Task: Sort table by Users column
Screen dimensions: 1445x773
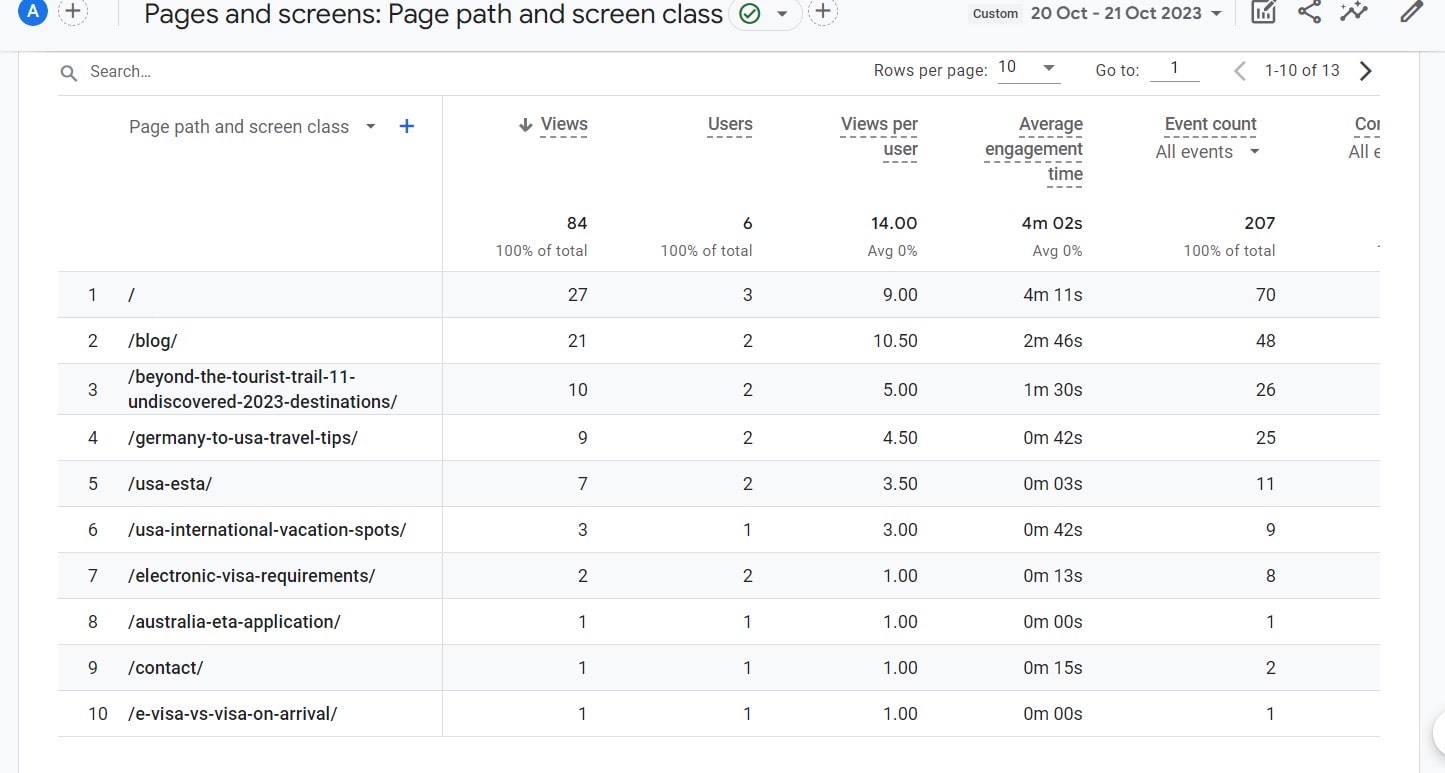Action: click(x=729, y=125)
